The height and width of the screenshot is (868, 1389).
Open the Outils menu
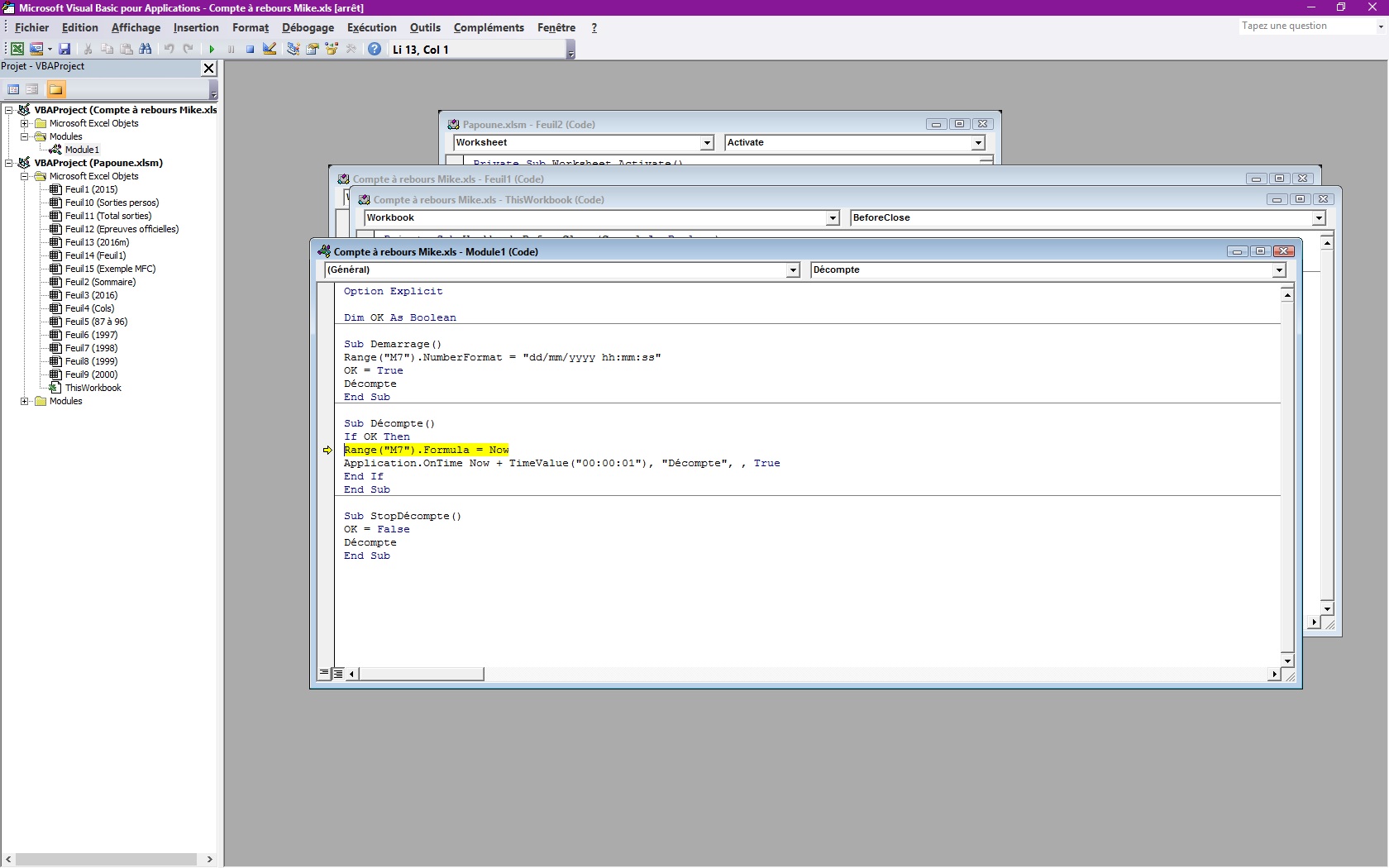[425, 27]
